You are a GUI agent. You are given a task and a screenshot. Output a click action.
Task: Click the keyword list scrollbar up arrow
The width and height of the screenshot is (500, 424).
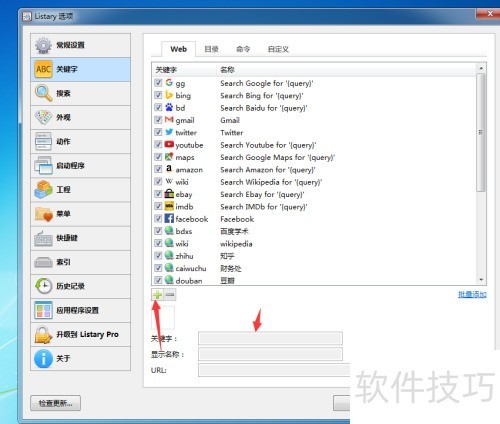(481, 68)
